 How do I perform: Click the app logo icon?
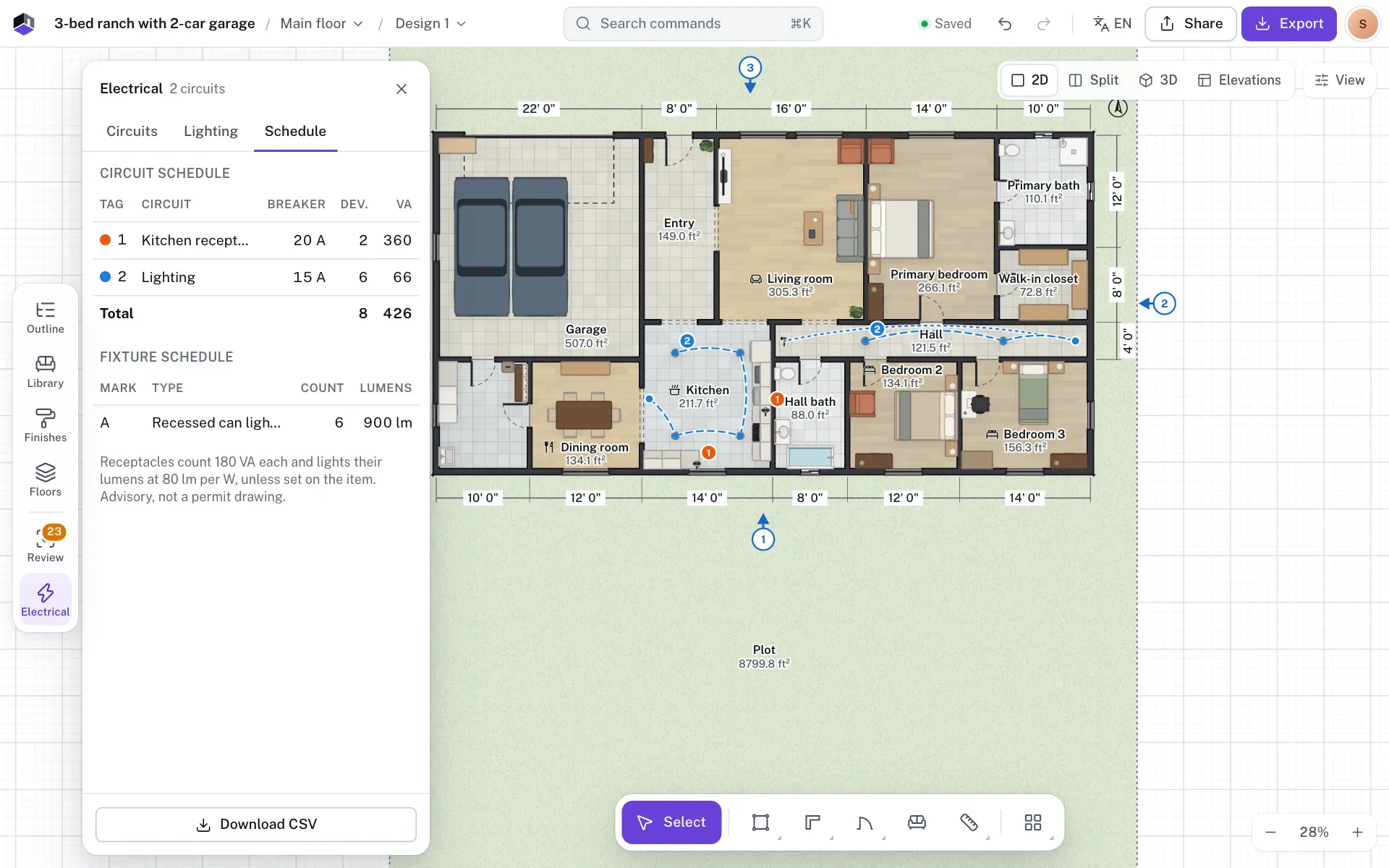[x=24, y=24]
